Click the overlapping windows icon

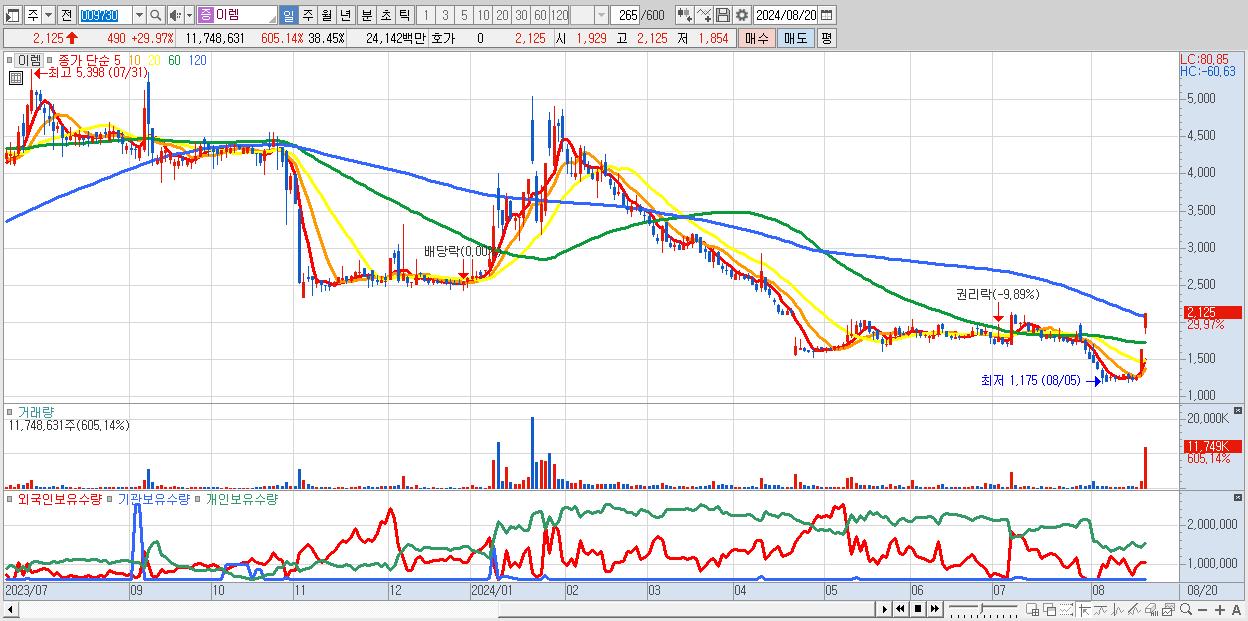(1049, 609)
